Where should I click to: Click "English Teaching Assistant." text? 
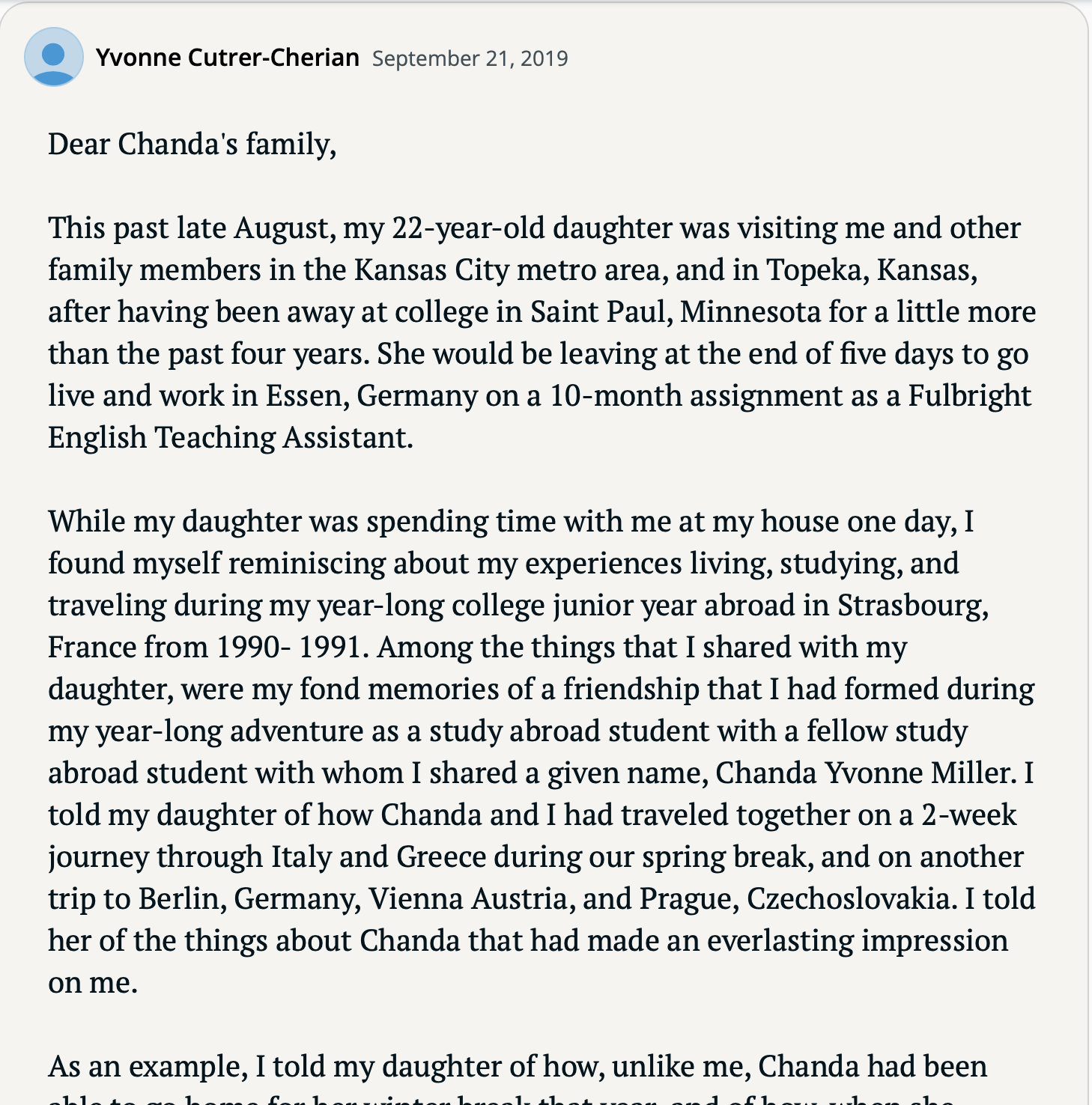click(230, 437)
